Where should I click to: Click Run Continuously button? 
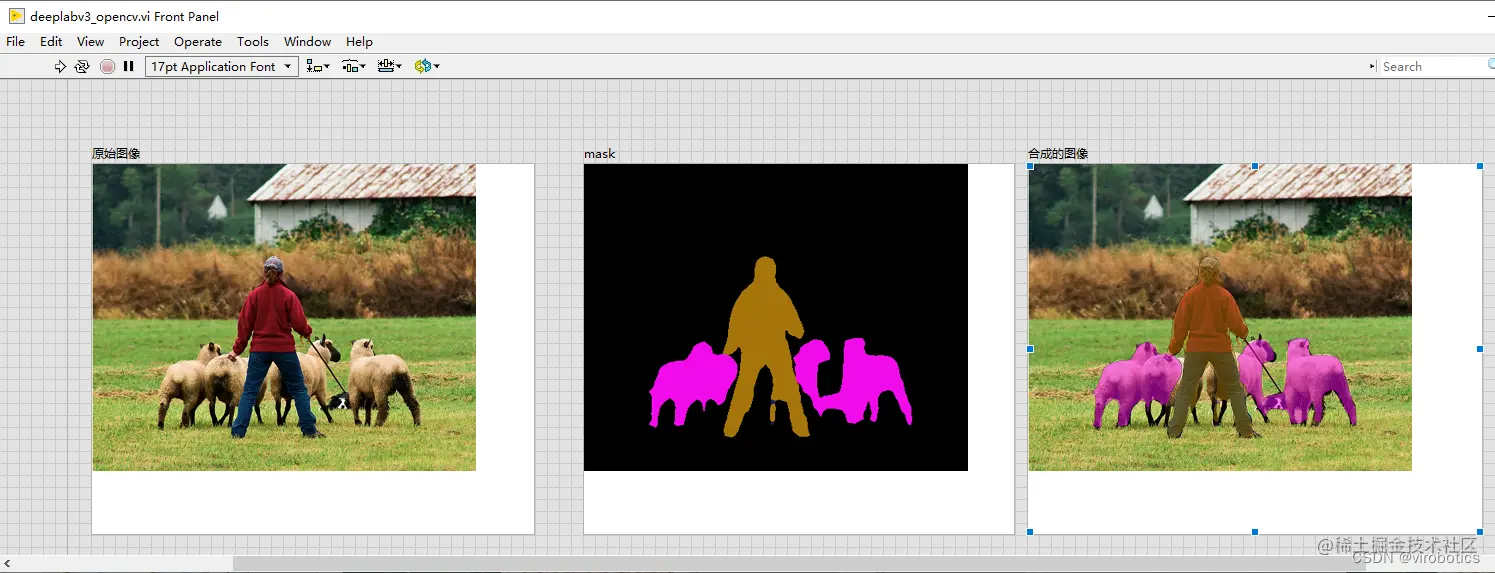(x=82, y=66)
